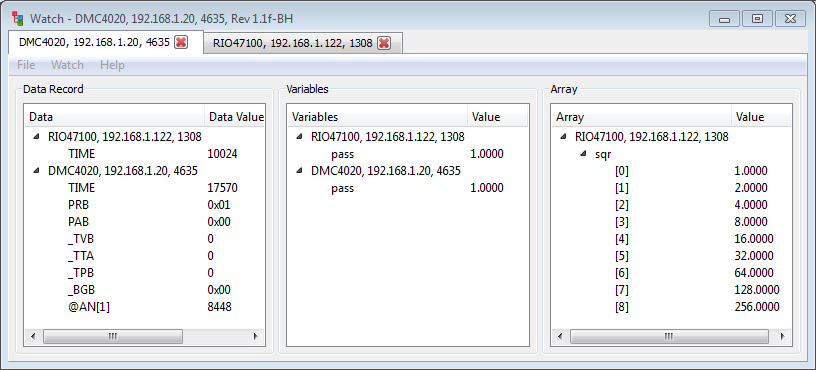Click right scroll arrow in Array panel
This screenshot has height=370, width=816.
783,337
